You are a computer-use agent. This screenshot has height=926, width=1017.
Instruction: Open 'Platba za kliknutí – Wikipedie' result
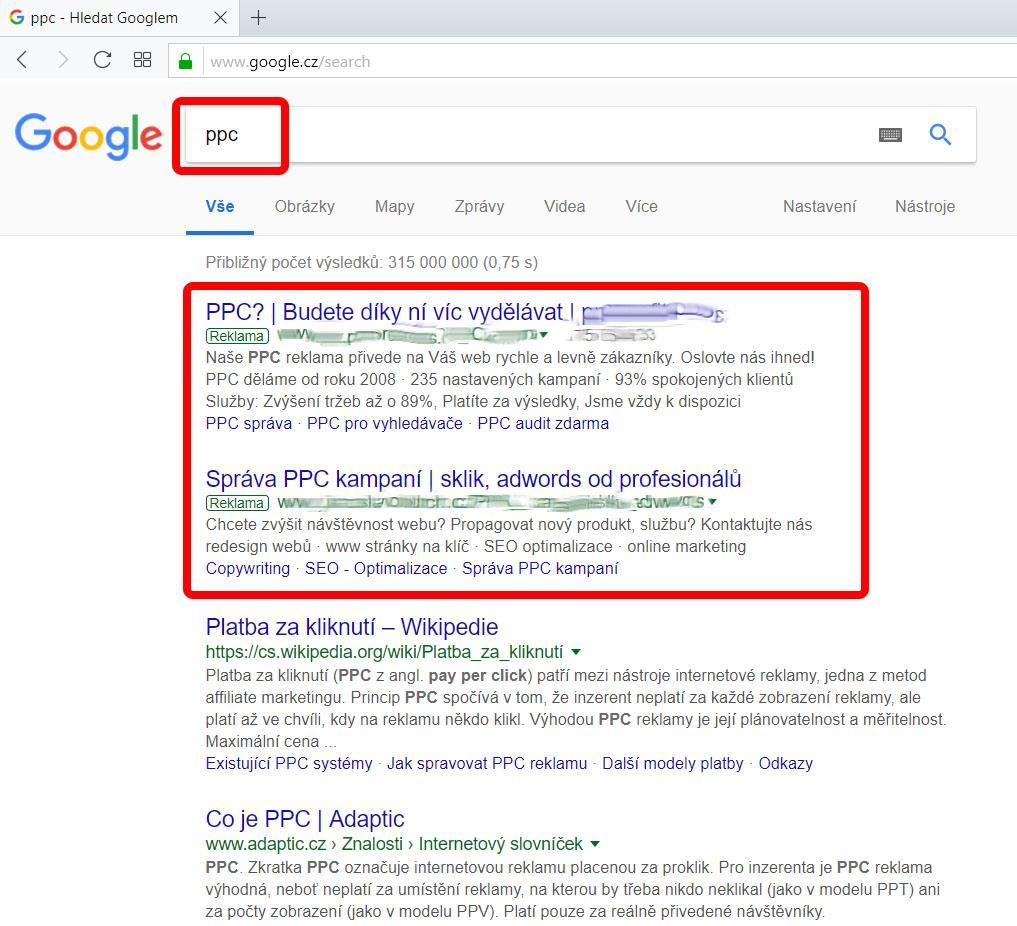click(352, 627)
